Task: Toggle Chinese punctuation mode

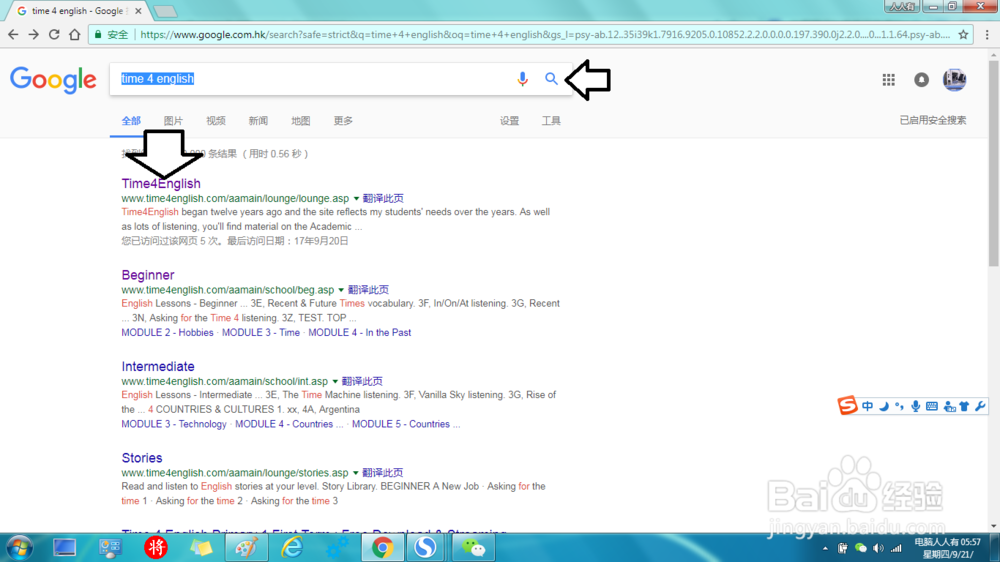Action: click(x=899, y=406)
